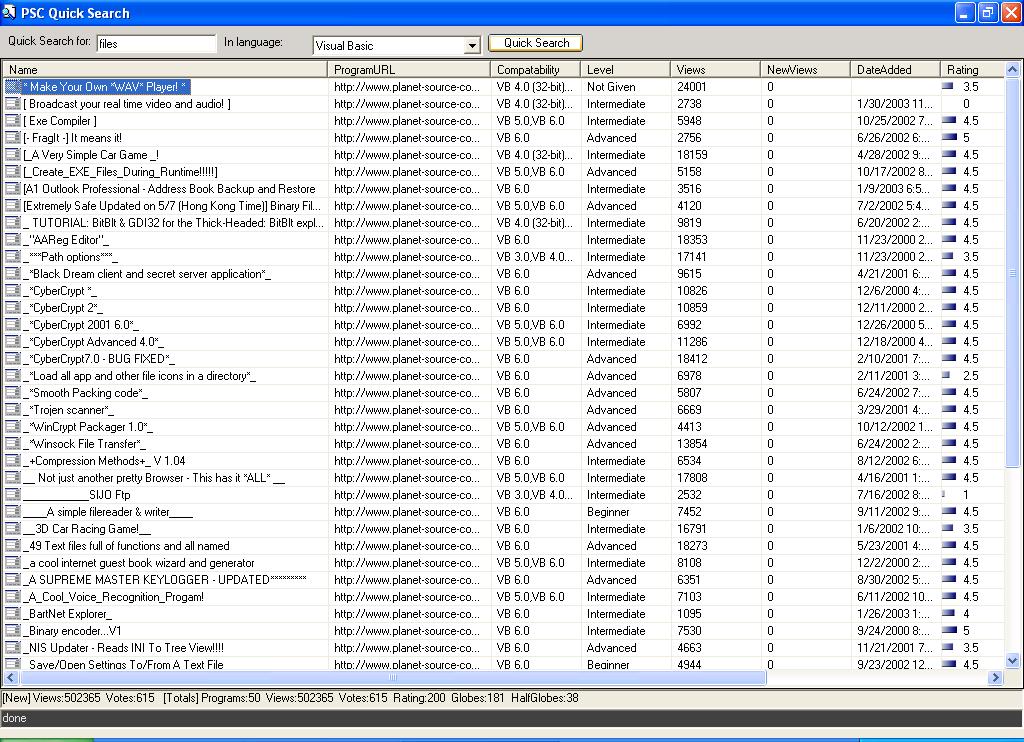Sort by the Views column header
Screen dimensions: 1024x742
(714, 70)
